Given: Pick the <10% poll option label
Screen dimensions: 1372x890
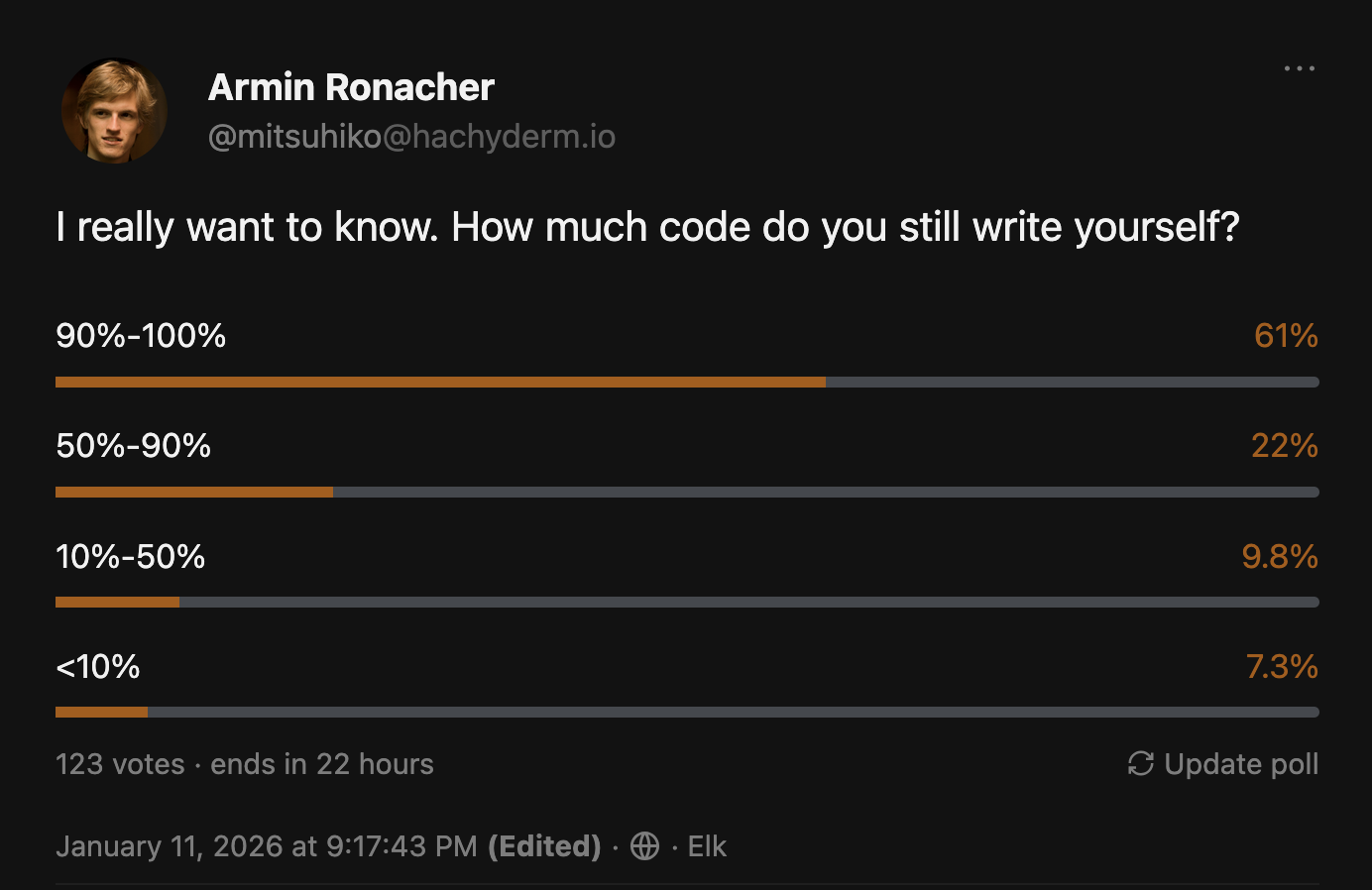Looking at the screenshot, I should [98, 667].
